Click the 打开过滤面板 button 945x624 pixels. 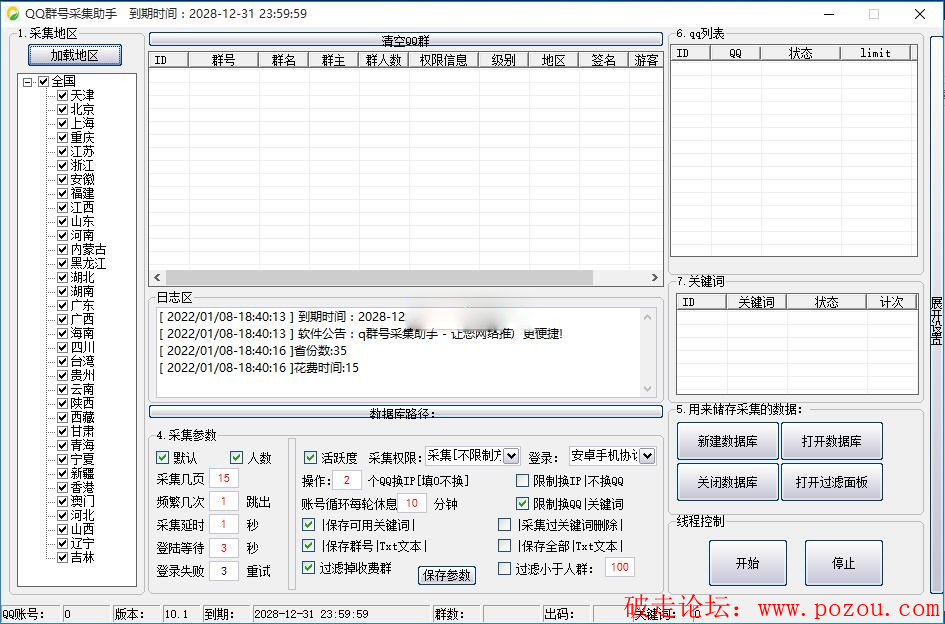coord(832,482)
